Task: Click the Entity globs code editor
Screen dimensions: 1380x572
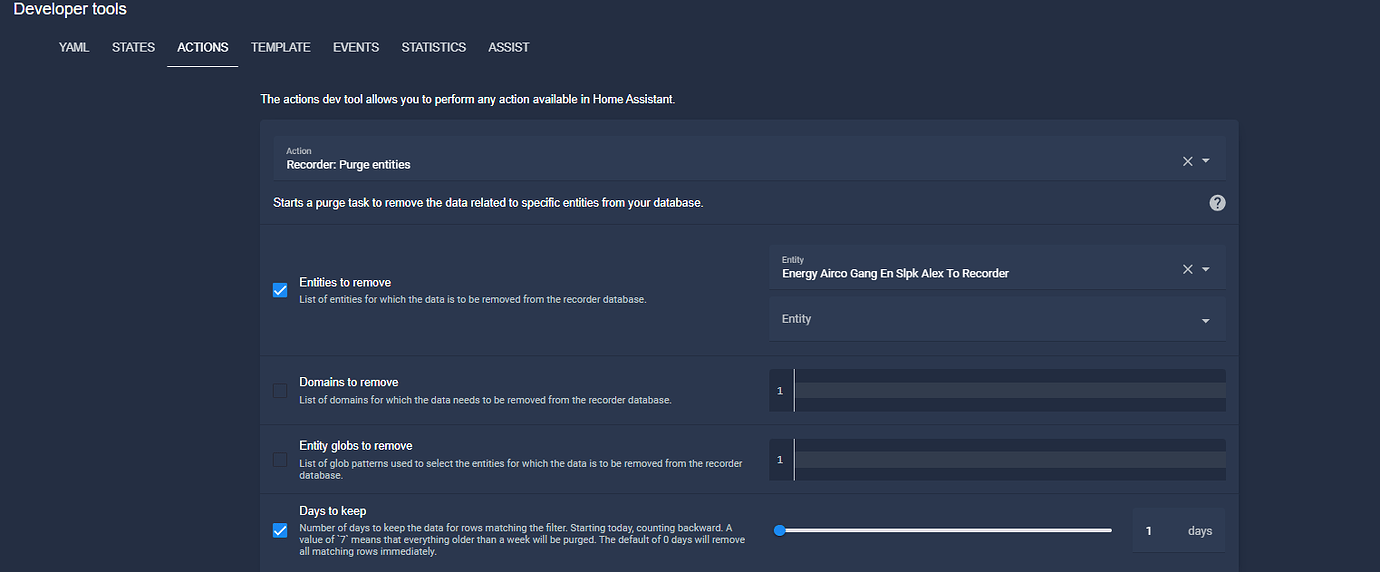Action: tap(997, 460)
